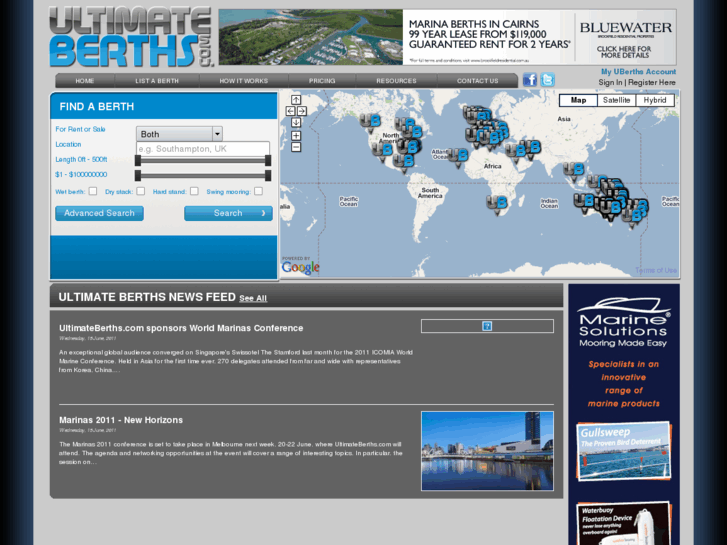Click the Advanced Search button
Screen dimensions: 727x545
click(x=99, y=213)
